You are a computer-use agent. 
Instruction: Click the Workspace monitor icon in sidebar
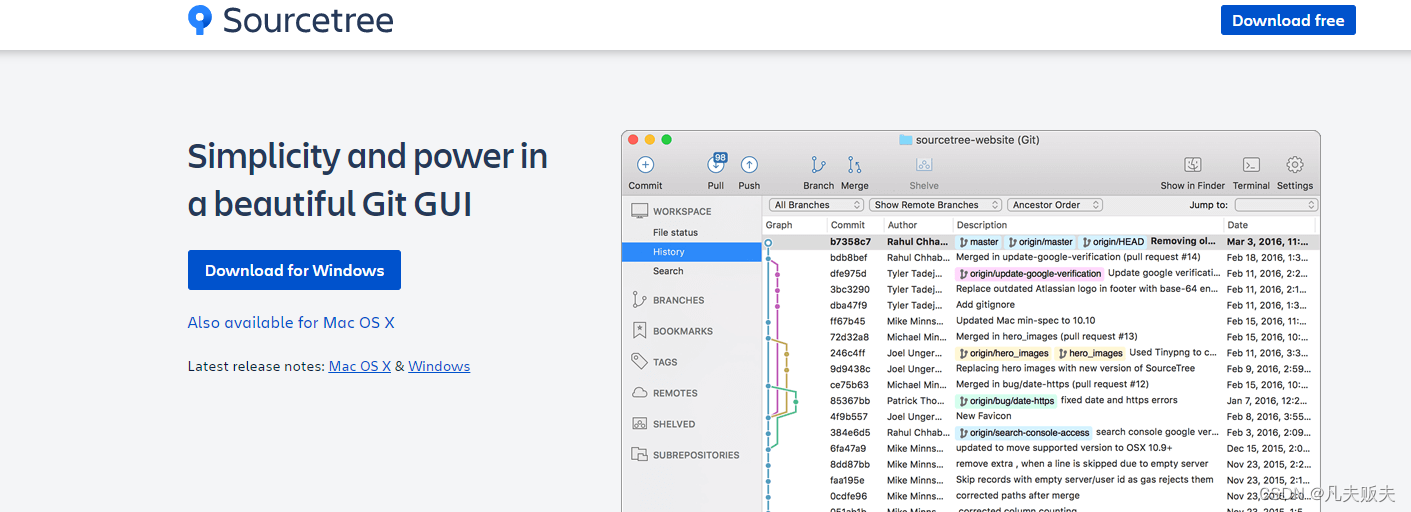click(x=640, y=211)
